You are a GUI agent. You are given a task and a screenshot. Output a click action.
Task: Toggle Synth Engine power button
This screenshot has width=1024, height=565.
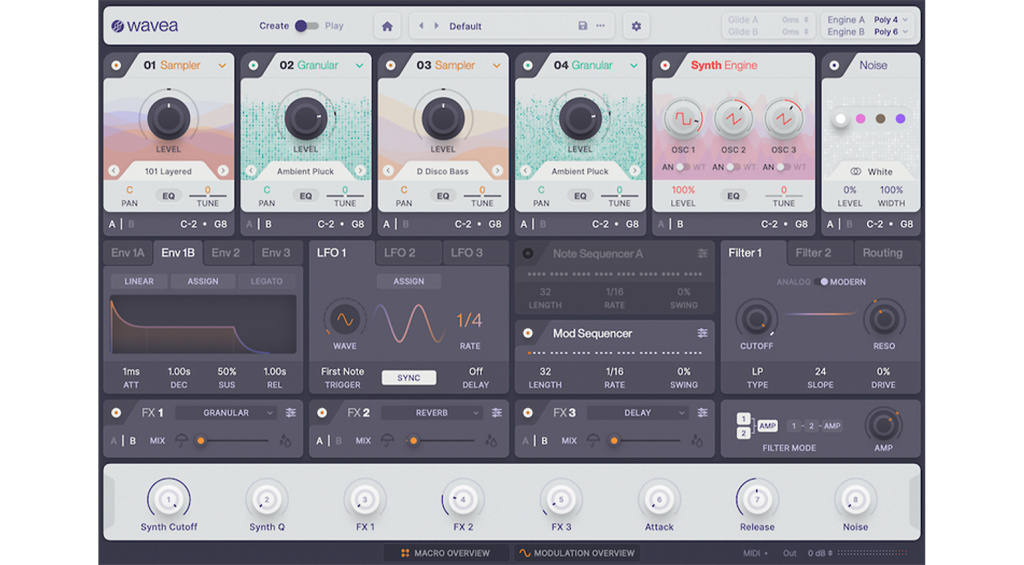point(665,65)
